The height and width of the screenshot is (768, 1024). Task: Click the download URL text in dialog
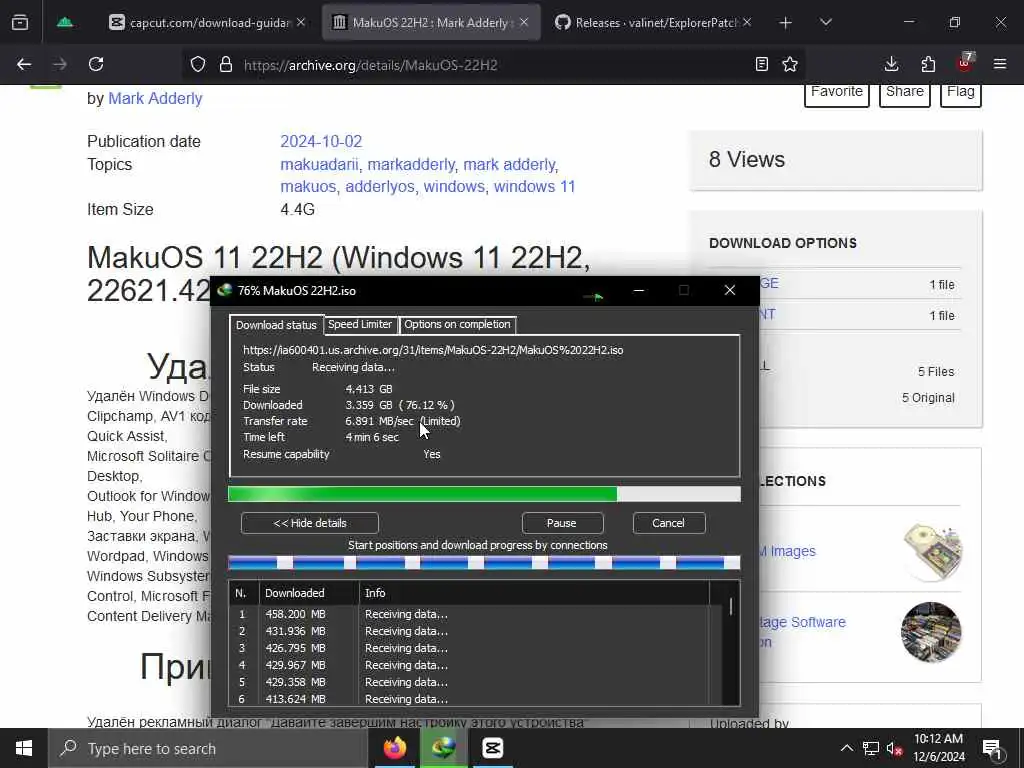click(433, 350)
